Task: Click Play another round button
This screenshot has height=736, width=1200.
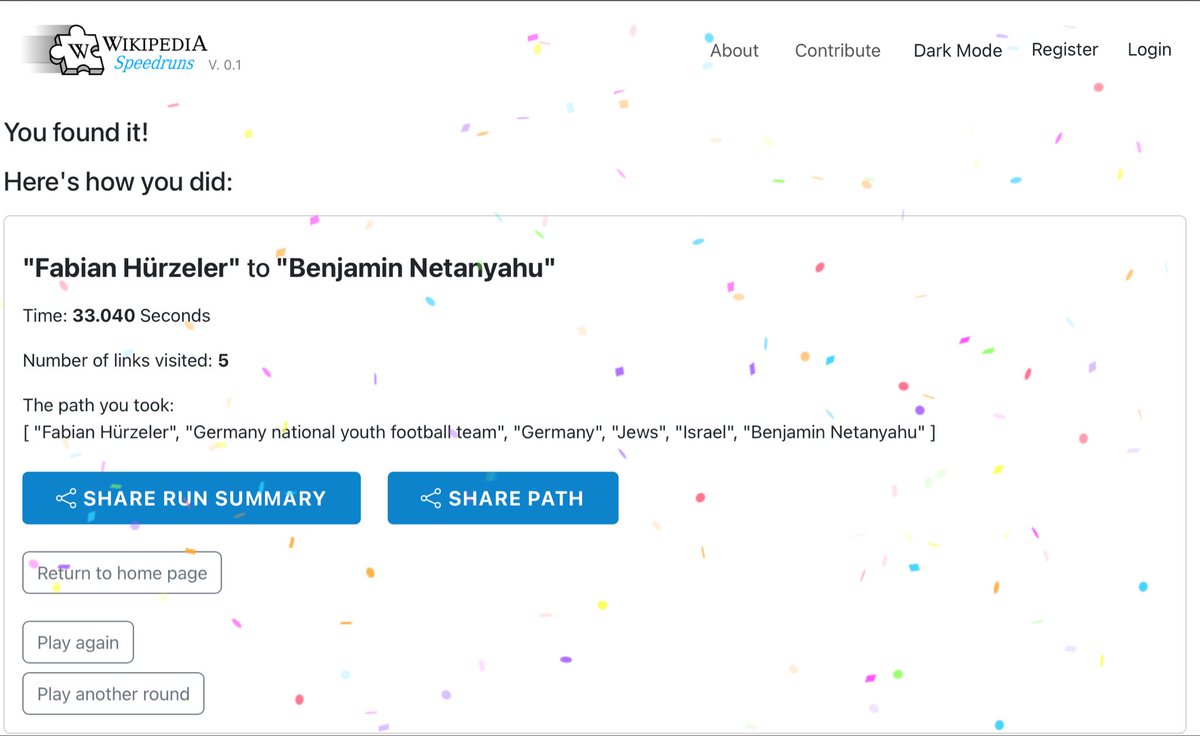Action: [113, 694]
